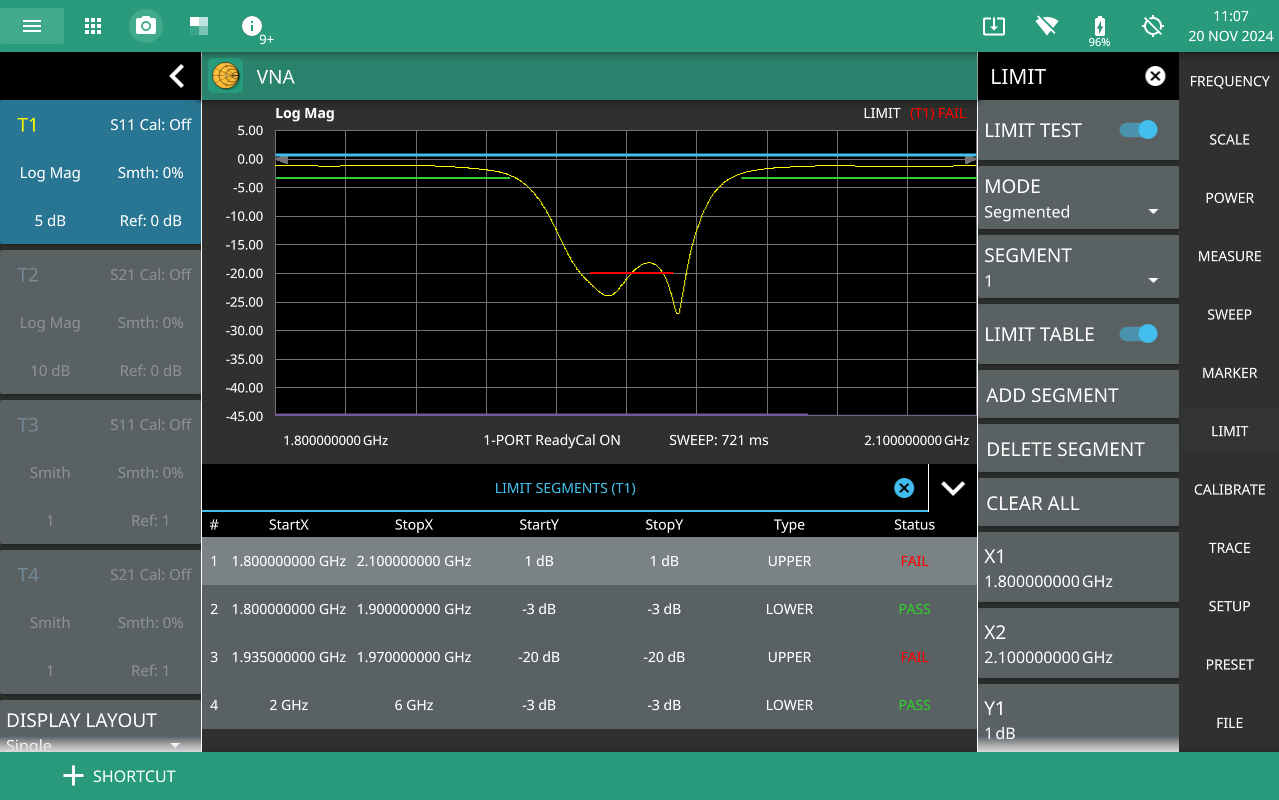
Task: Click the download/save icon in top bar
Action: [x=993, y=26]
